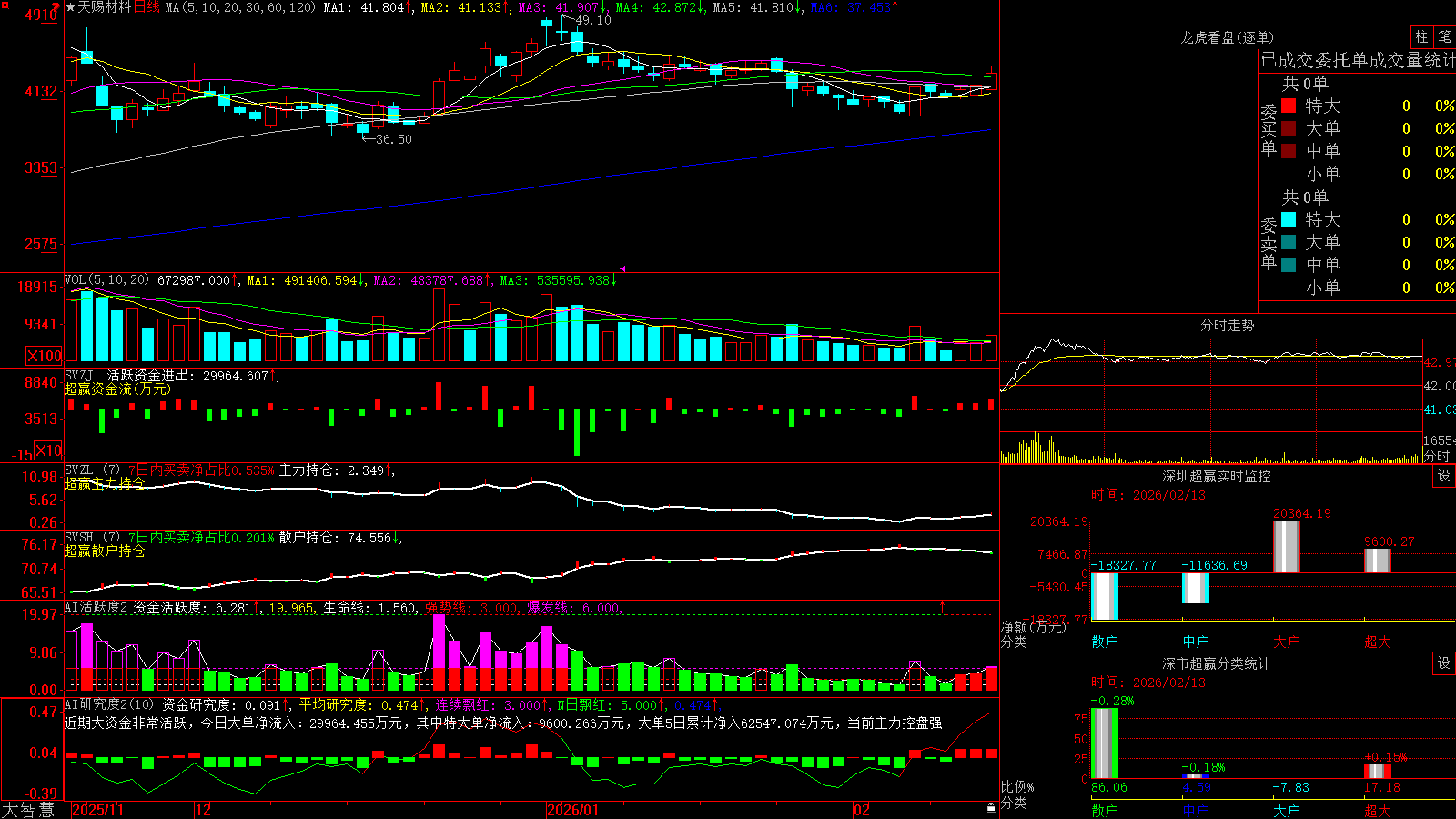Click 中户 category label in 分类统计
The width and height of the screenshot is (1456, 819).
(1196, 810)
